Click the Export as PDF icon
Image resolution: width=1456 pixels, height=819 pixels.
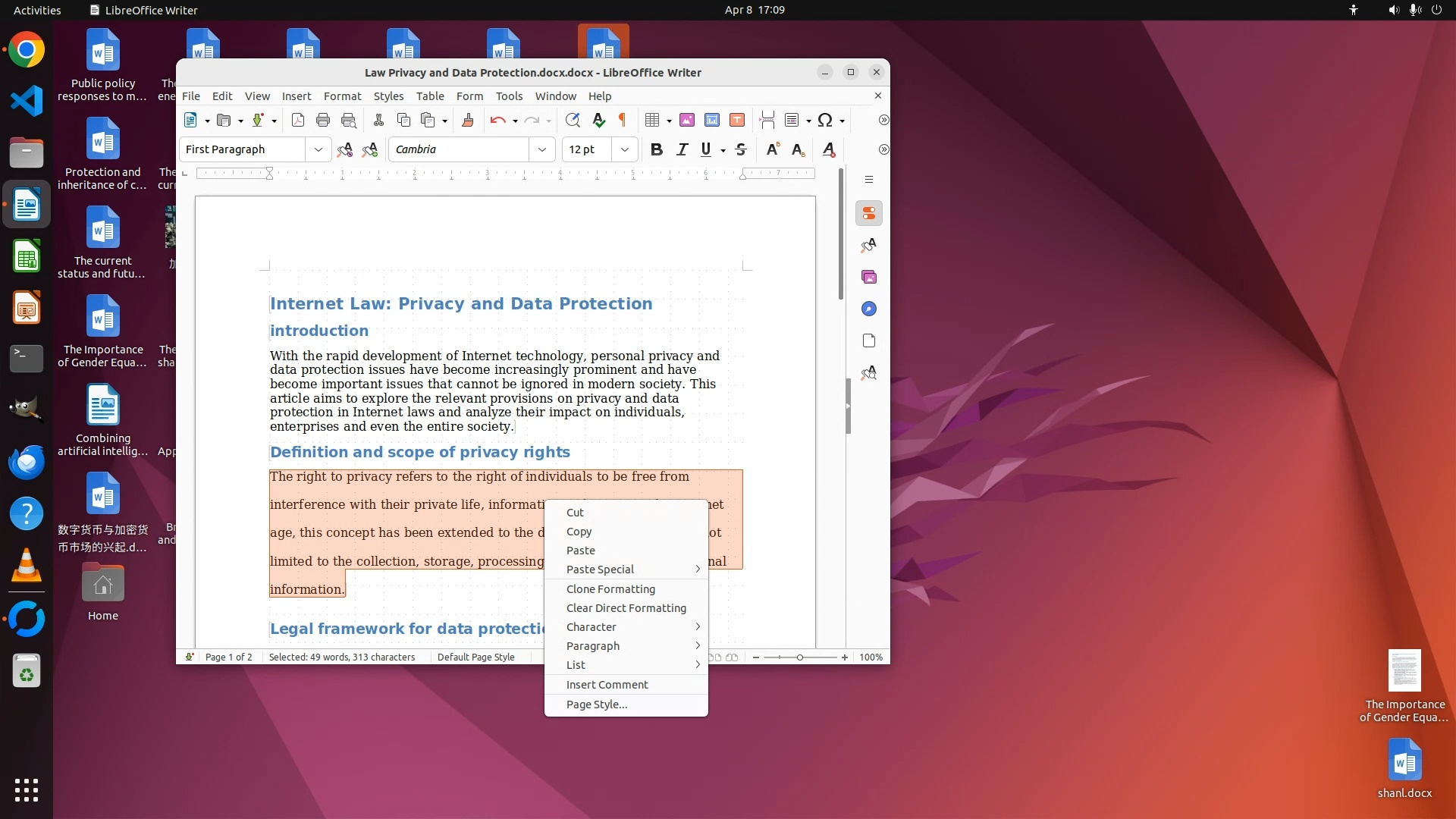(x=298, y=120)
